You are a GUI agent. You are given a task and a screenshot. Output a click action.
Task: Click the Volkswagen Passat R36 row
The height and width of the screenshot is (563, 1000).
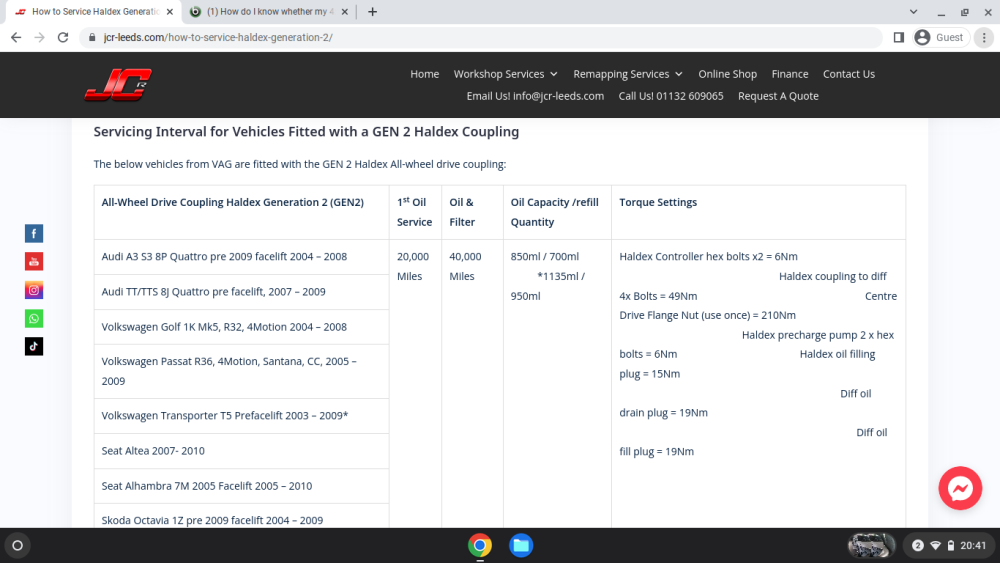coord(242,372)
